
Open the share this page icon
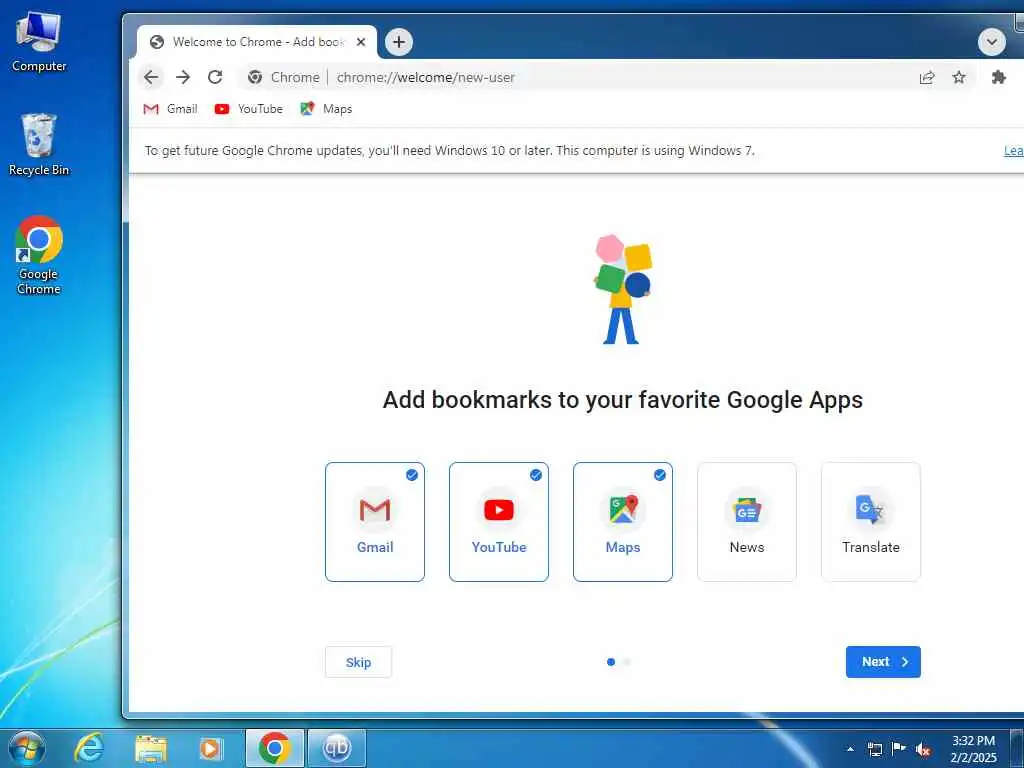pyautogui.click(x=927, y=78)
